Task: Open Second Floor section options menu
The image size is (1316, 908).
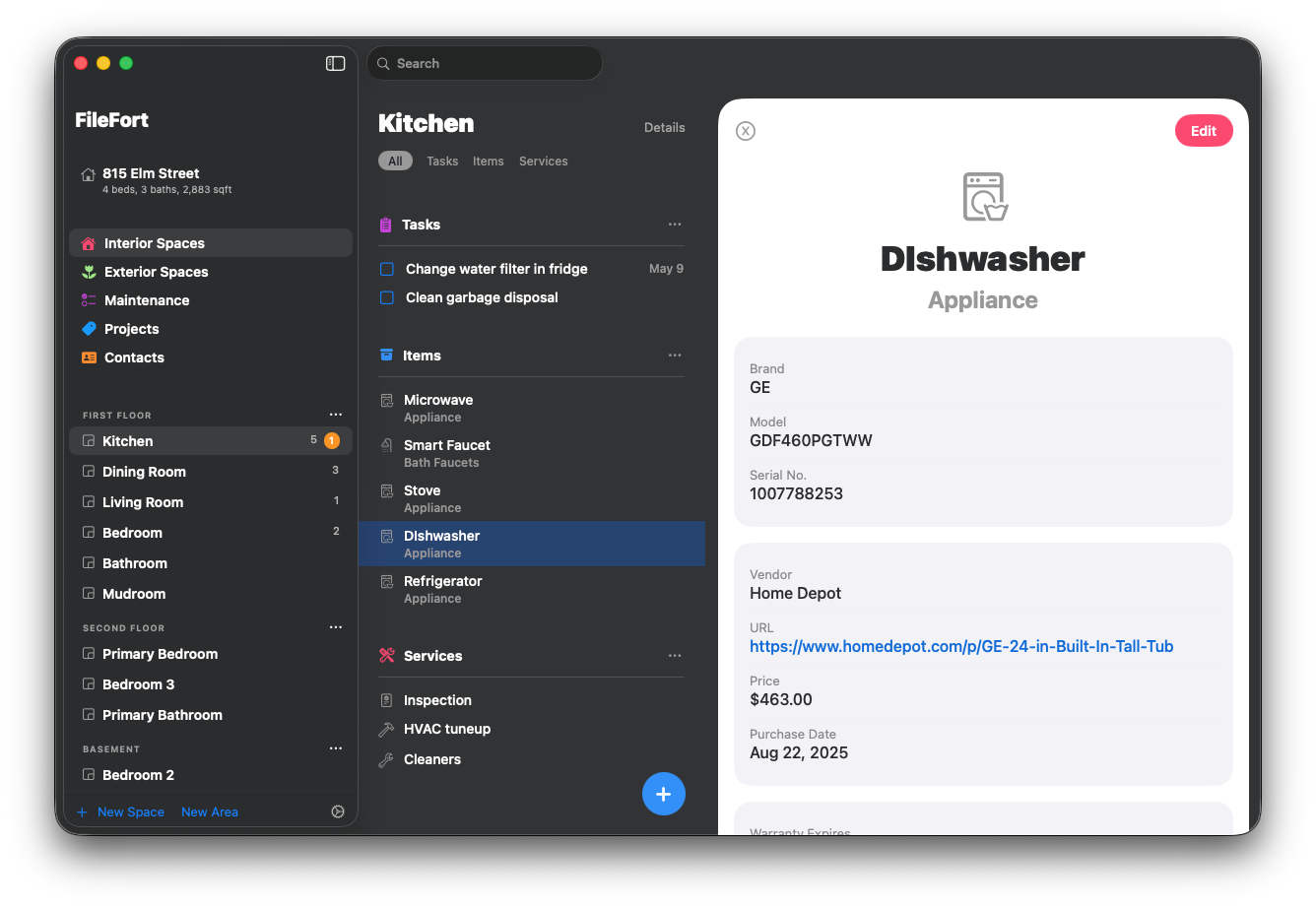Action: click(x=336, y=627)
